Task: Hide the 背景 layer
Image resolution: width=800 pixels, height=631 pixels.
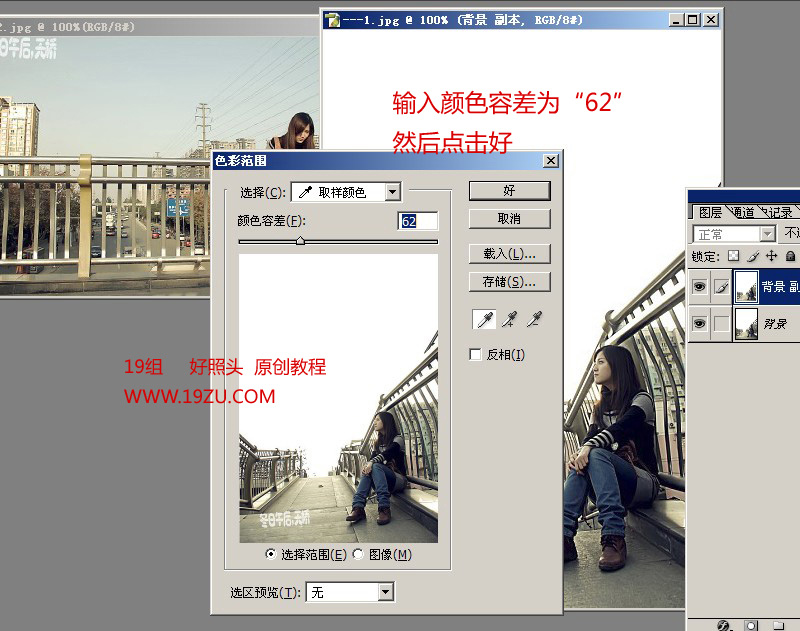Action: coord(699,323)
